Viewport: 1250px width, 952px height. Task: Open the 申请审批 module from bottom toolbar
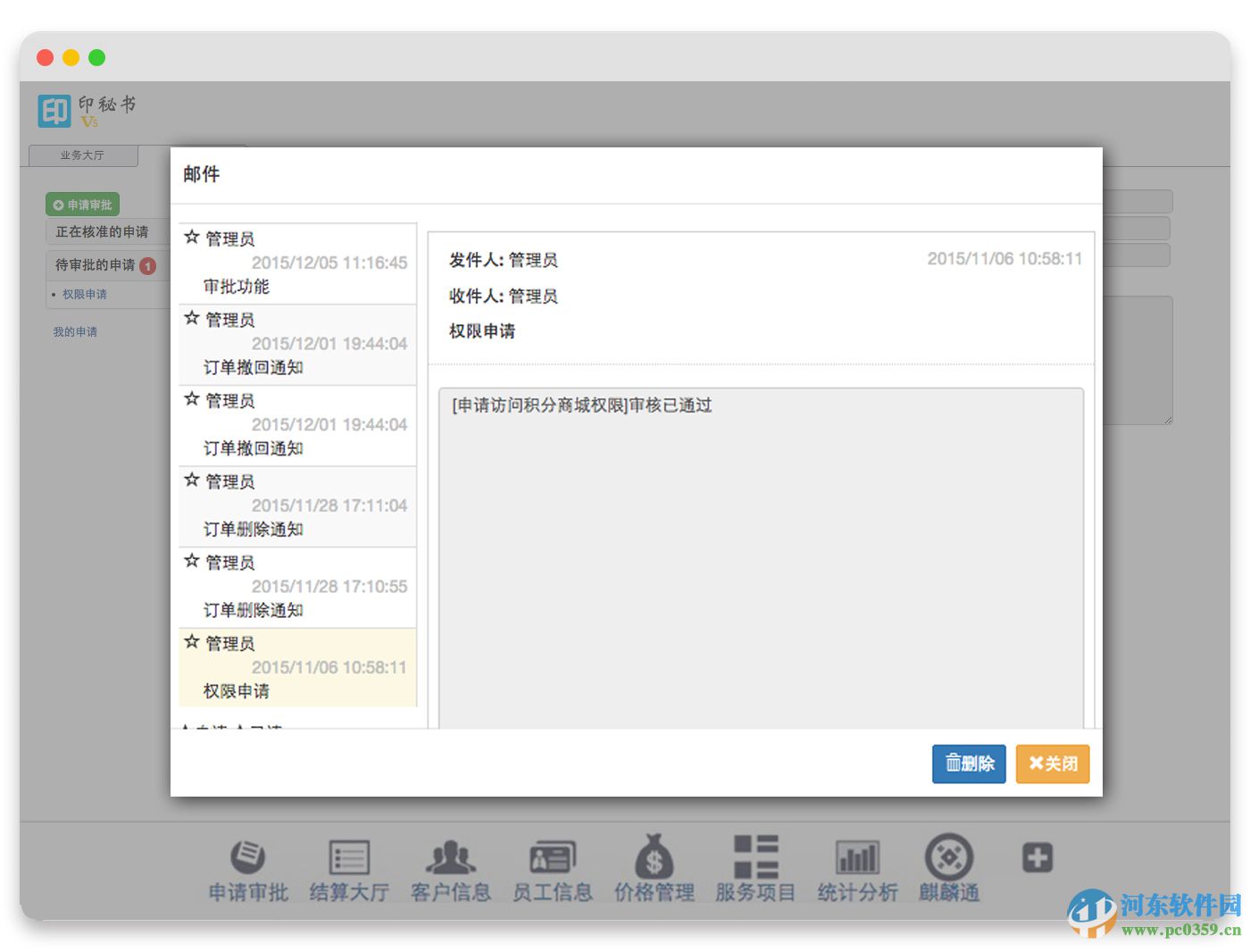coord(247,866)
